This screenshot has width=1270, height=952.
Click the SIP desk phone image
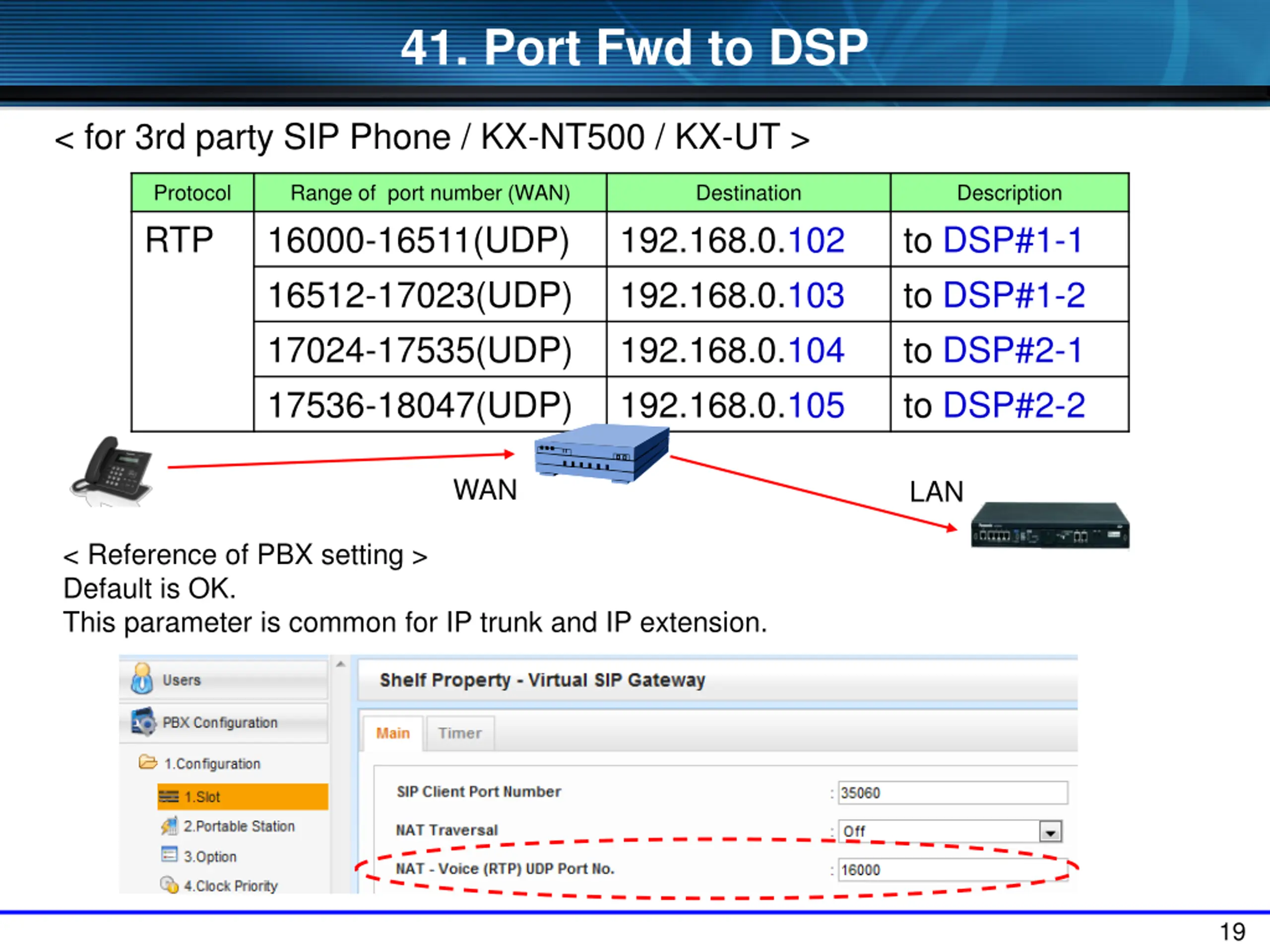pos(112,471)
